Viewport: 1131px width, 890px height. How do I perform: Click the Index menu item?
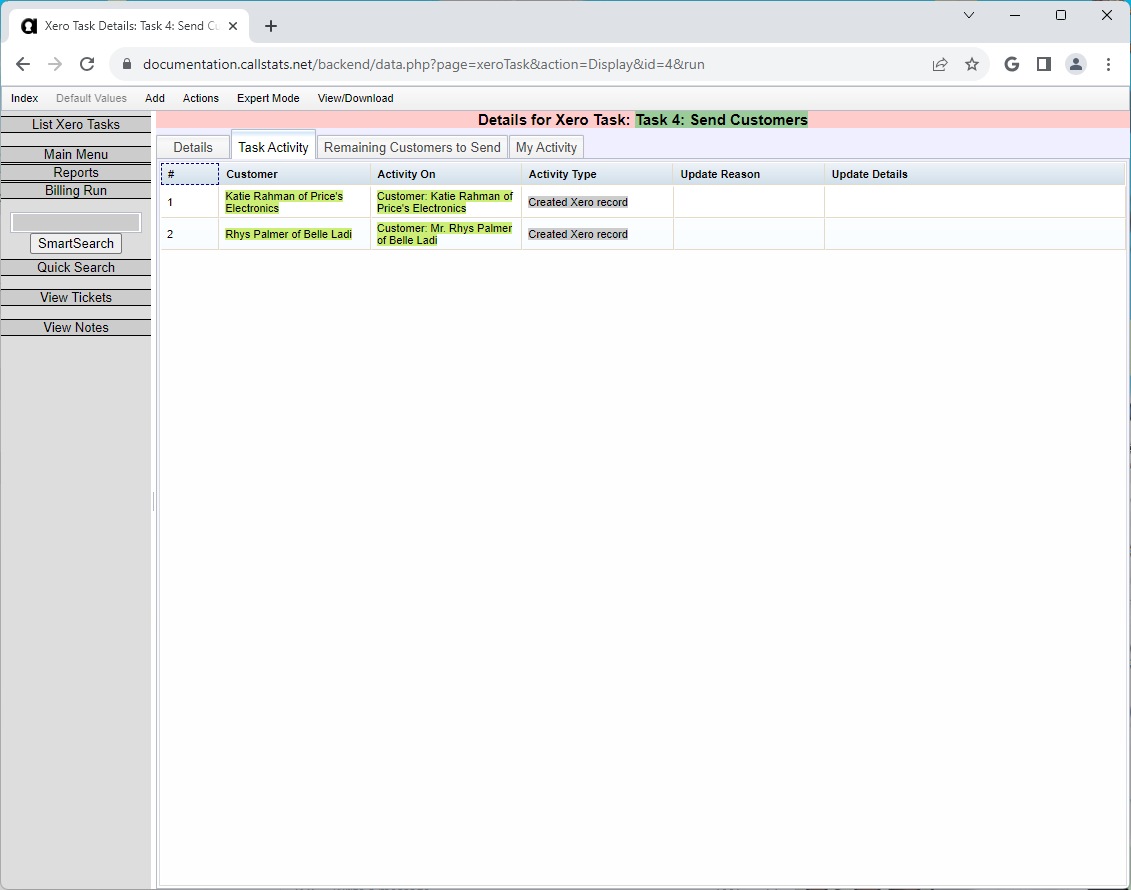point(24,98)
